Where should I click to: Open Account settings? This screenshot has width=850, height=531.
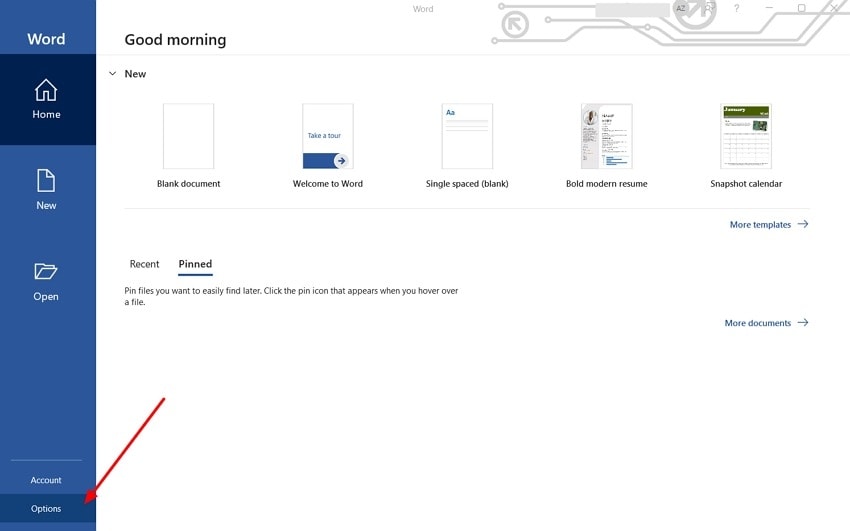pyautogui.click(x=47, y=480)
